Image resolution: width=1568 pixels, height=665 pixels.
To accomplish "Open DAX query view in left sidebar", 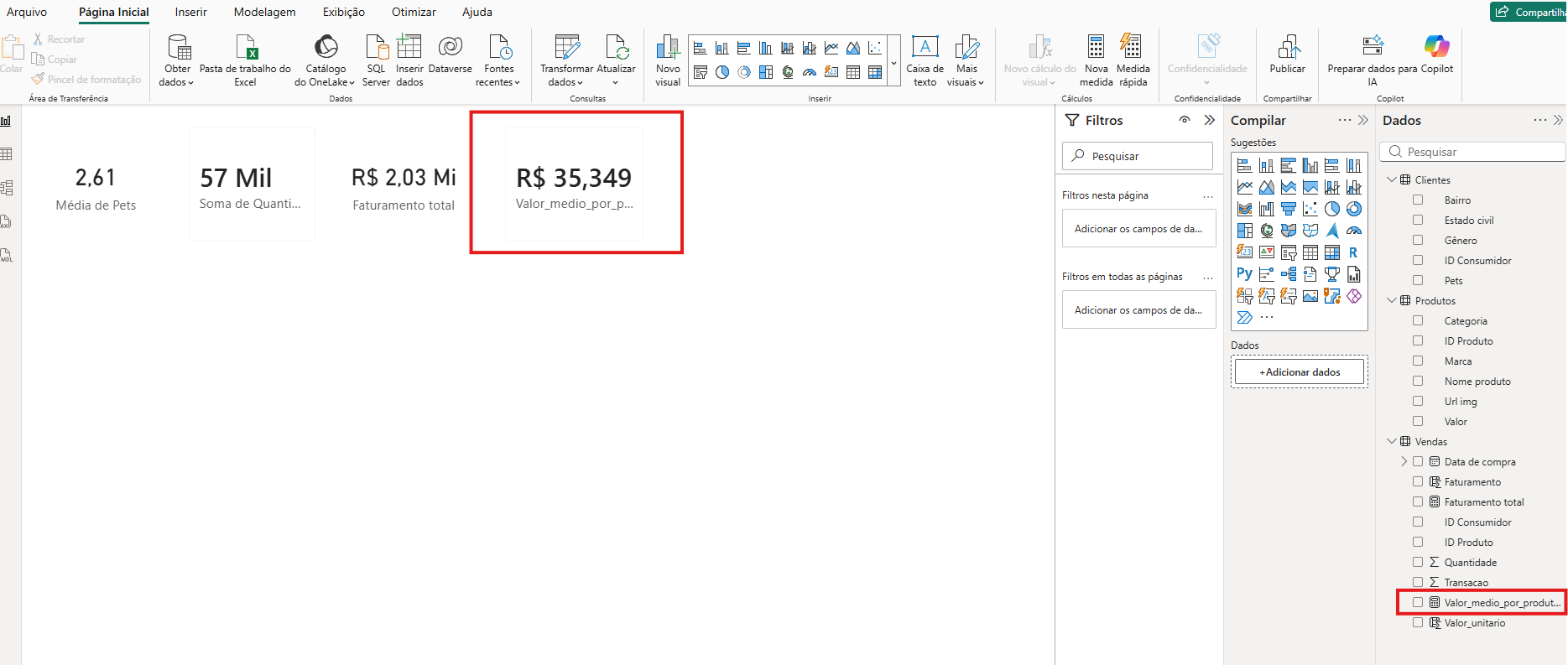I will [x=6, y=221].
